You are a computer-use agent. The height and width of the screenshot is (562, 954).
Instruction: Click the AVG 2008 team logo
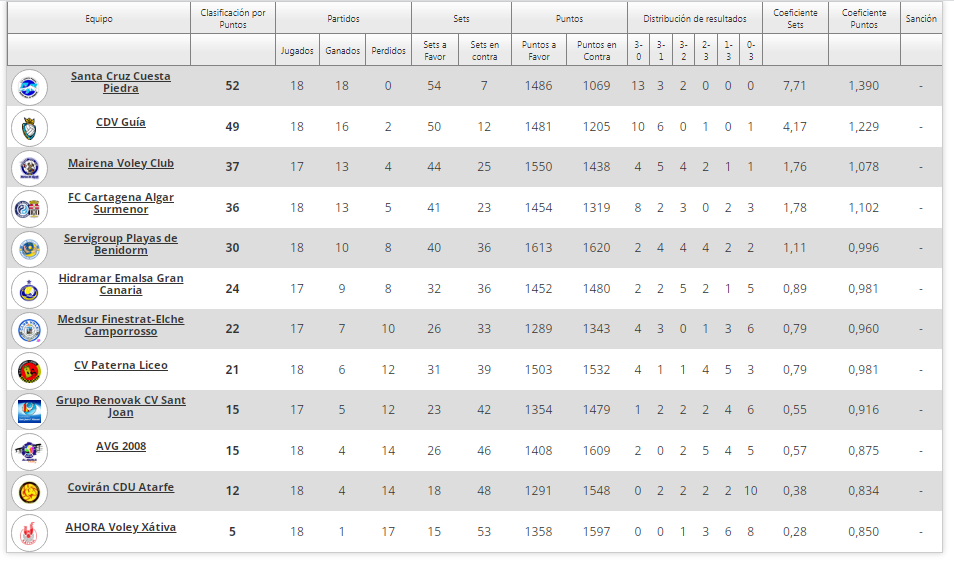[29, 452]
